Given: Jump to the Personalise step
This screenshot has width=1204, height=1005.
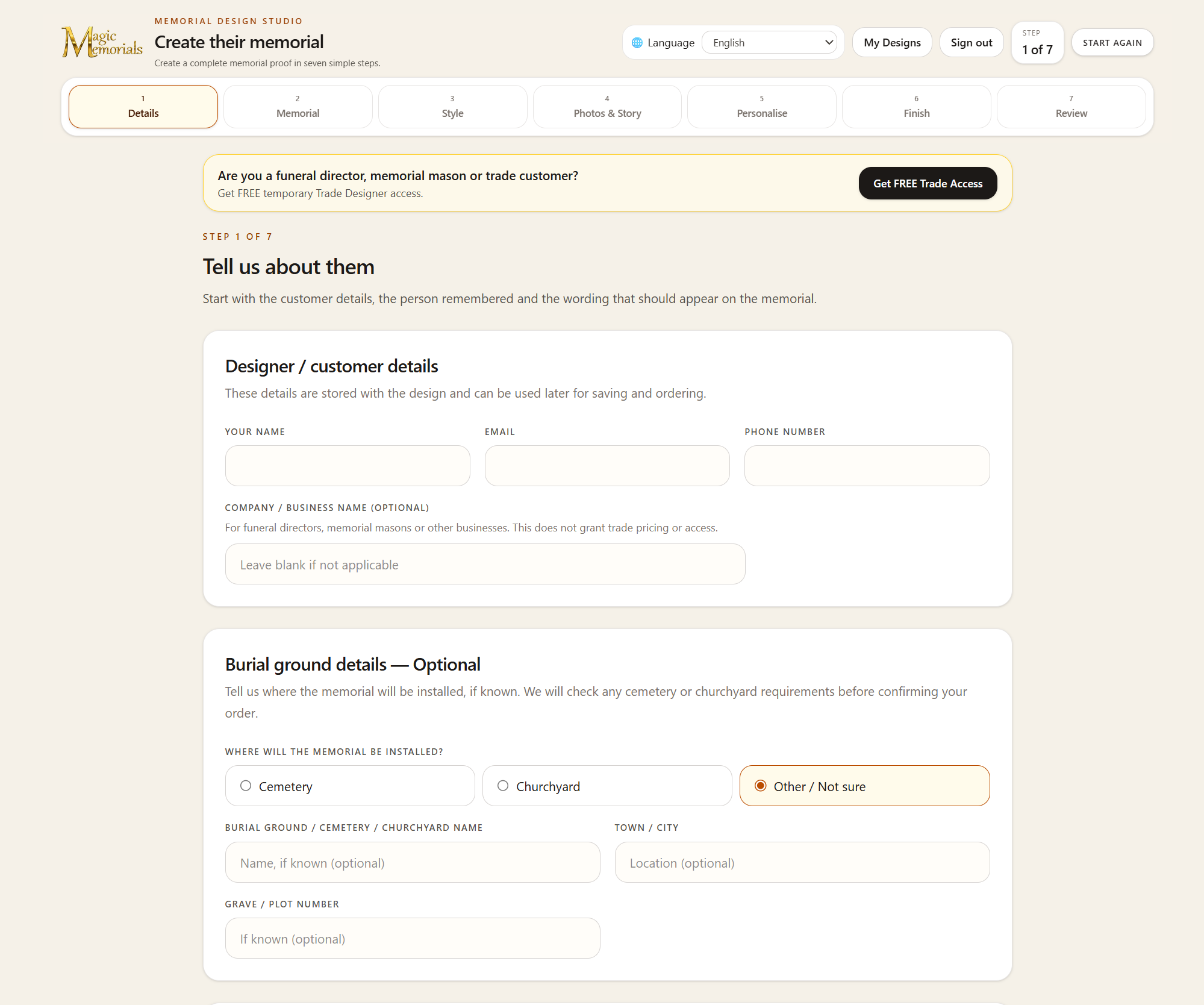Looking at the screenshot, I should 762,107.
